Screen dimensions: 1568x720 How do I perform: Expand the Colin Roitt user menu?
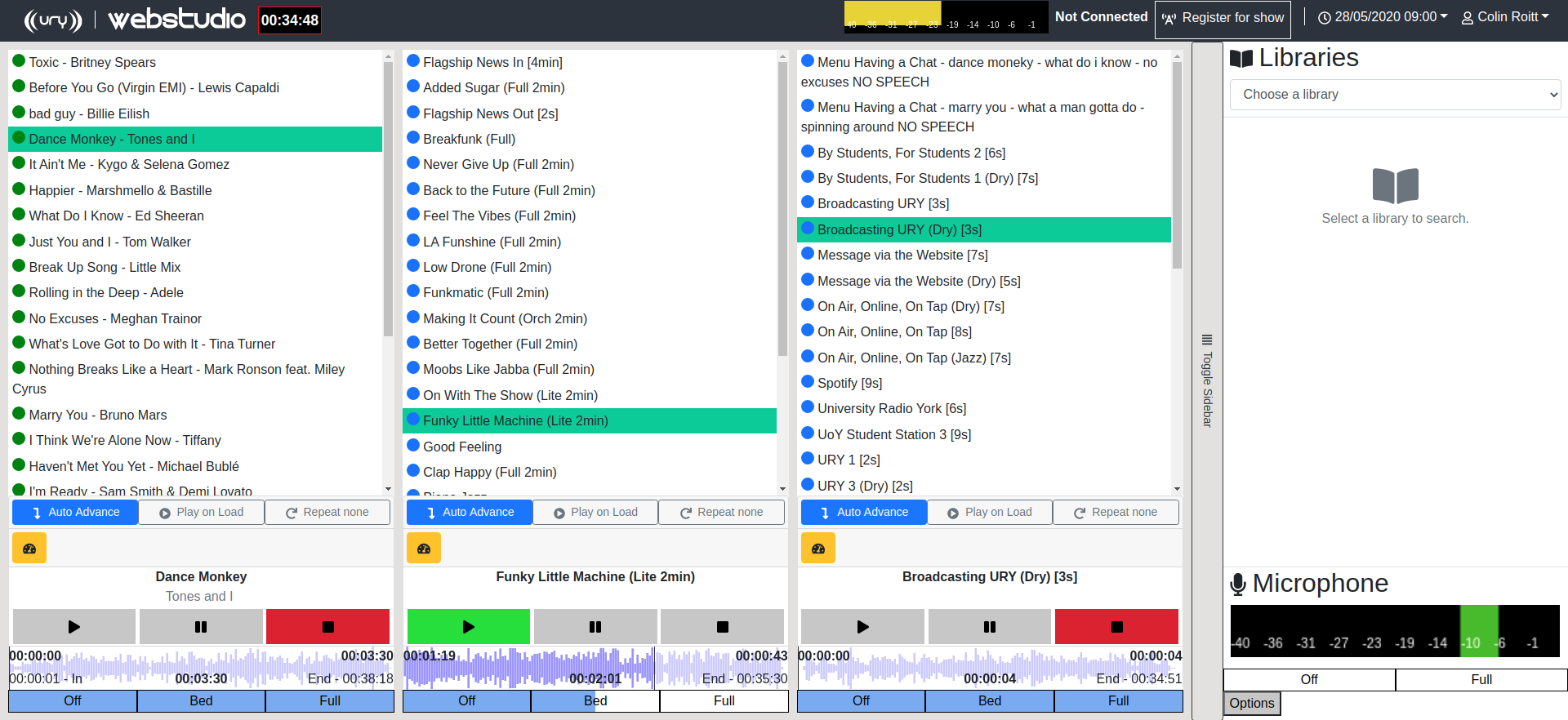click(1504, 17)
